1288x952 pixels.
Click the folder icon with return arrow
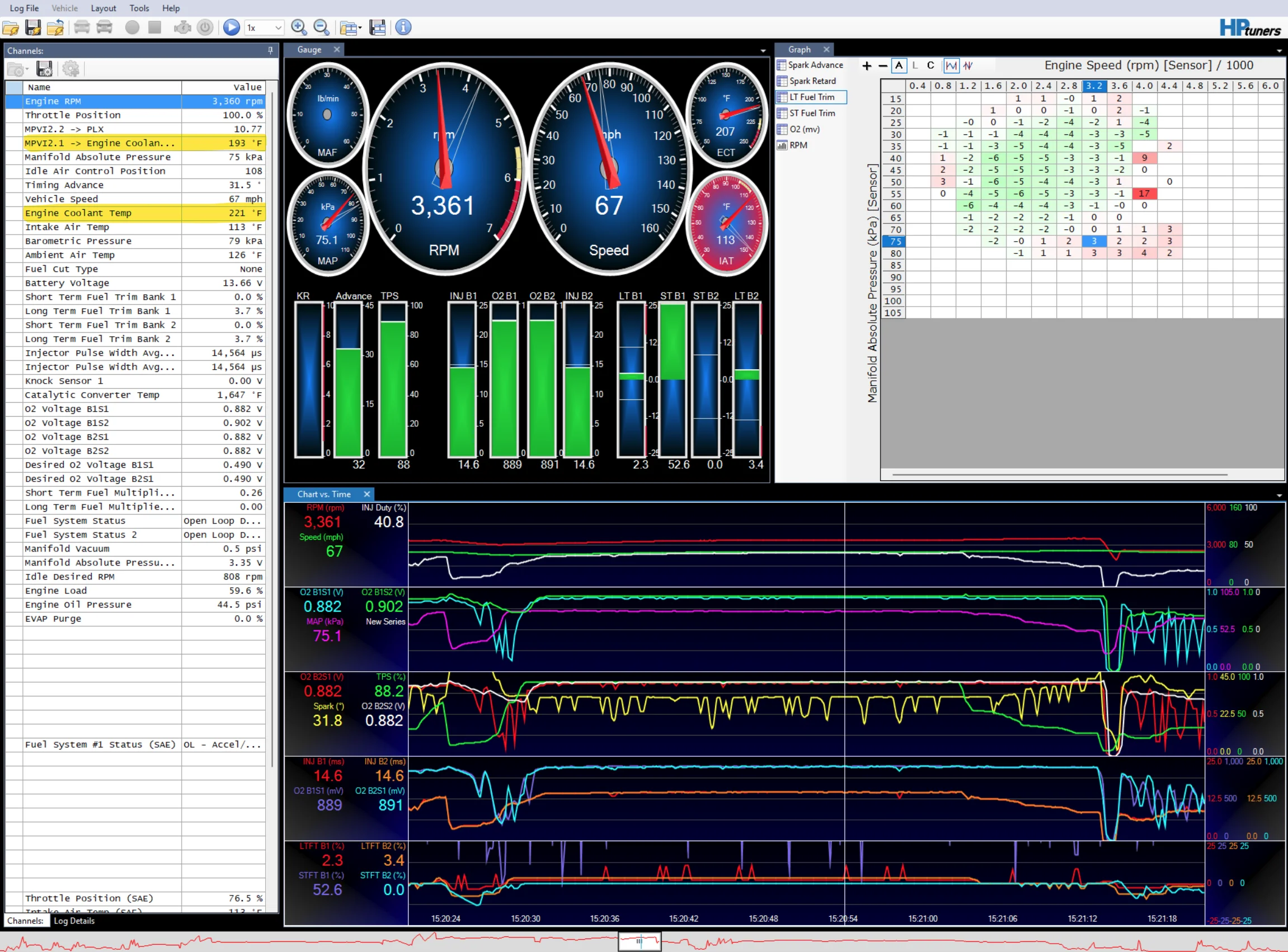click(x=55, y=27)
